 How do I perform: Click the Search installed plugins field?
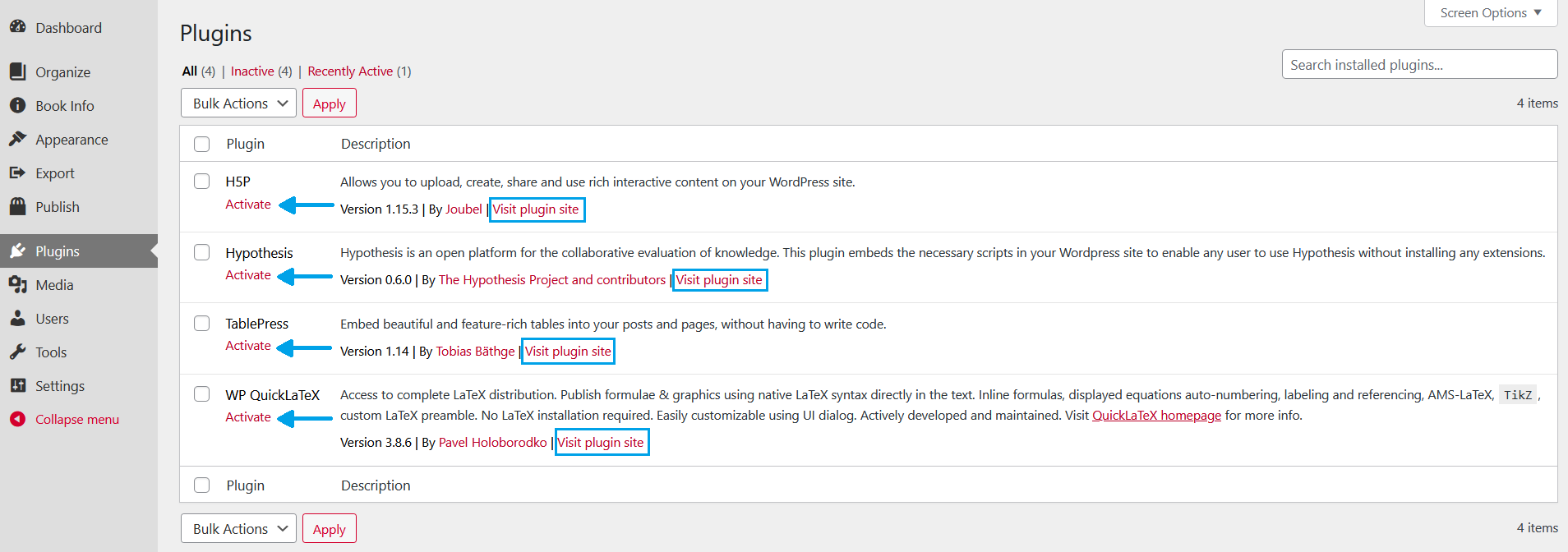click(1419, 64)
